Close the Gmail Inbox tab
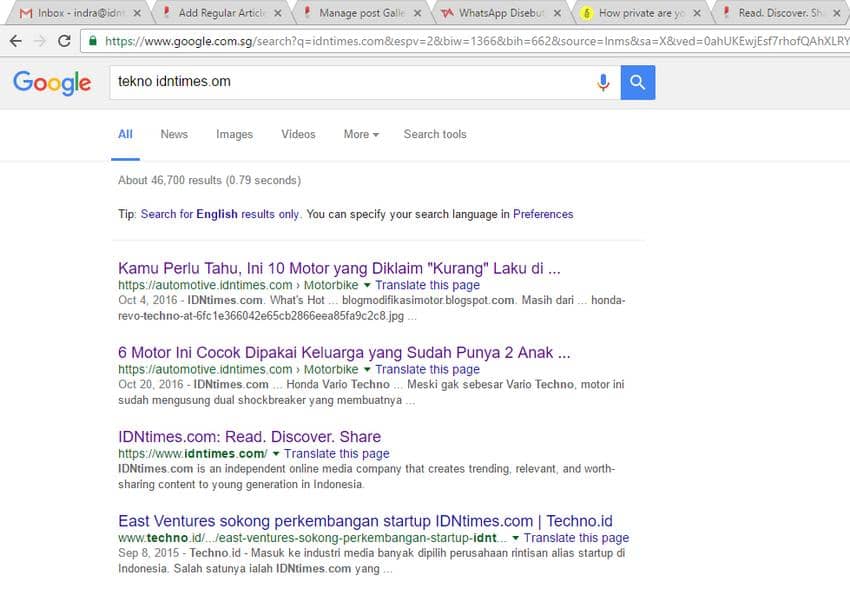Screen dimensions: 850x589 click(137, 14)
